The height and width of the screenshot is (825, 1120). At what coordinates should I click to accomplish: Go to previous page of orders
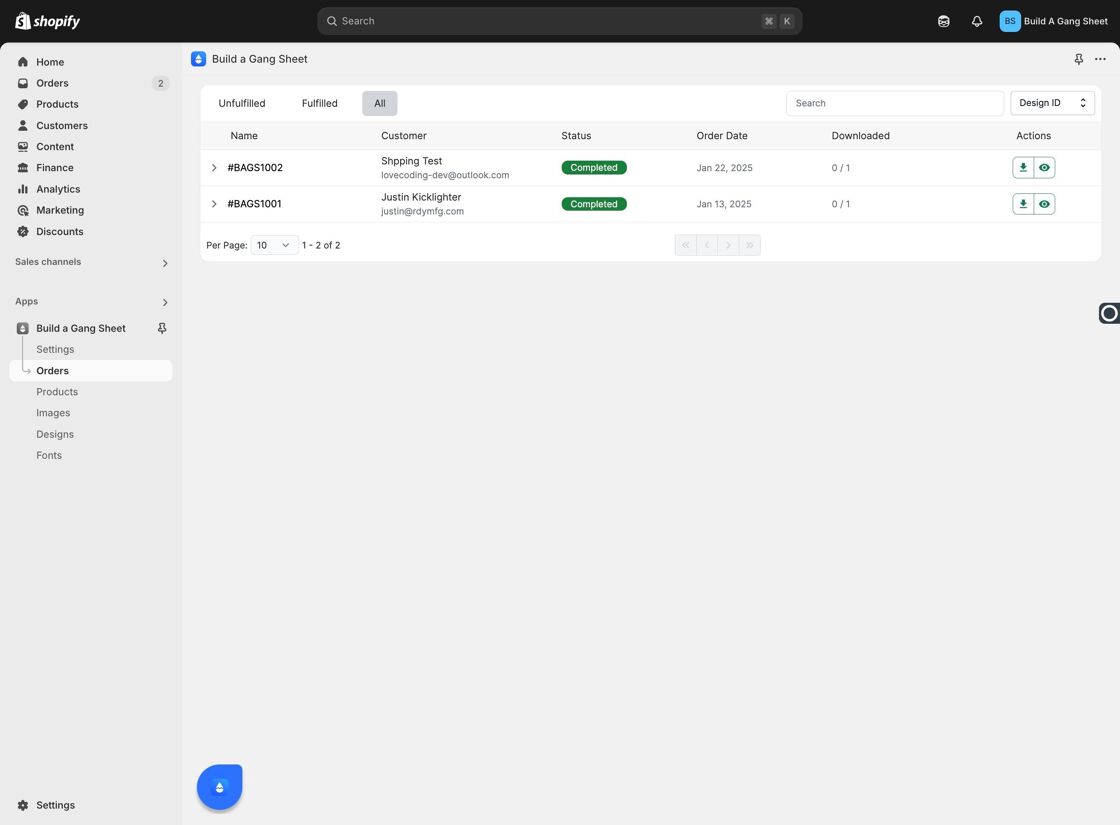(707, 245)
